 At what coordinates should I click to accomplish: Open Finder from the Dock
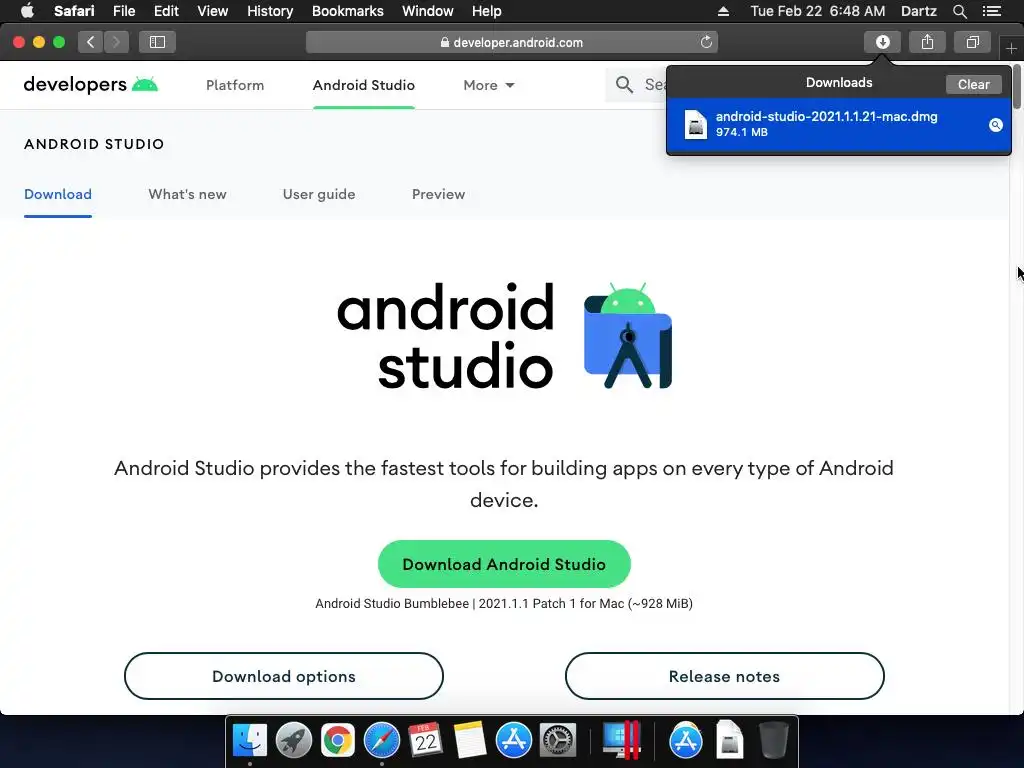(250, 740)
